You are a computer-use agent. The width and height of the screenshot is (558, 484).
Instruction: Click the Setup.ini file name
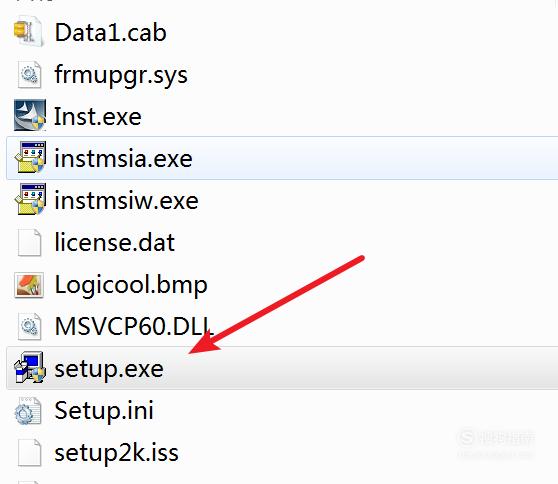pos(104,410)
